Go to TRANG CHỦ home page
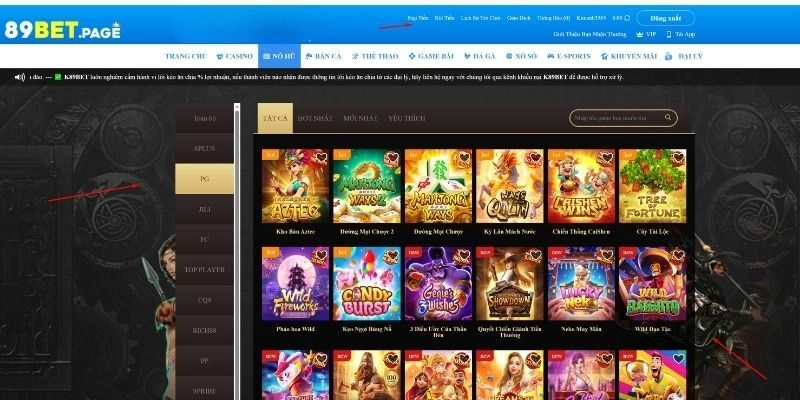800x400 pixels. tap(186, 56)
